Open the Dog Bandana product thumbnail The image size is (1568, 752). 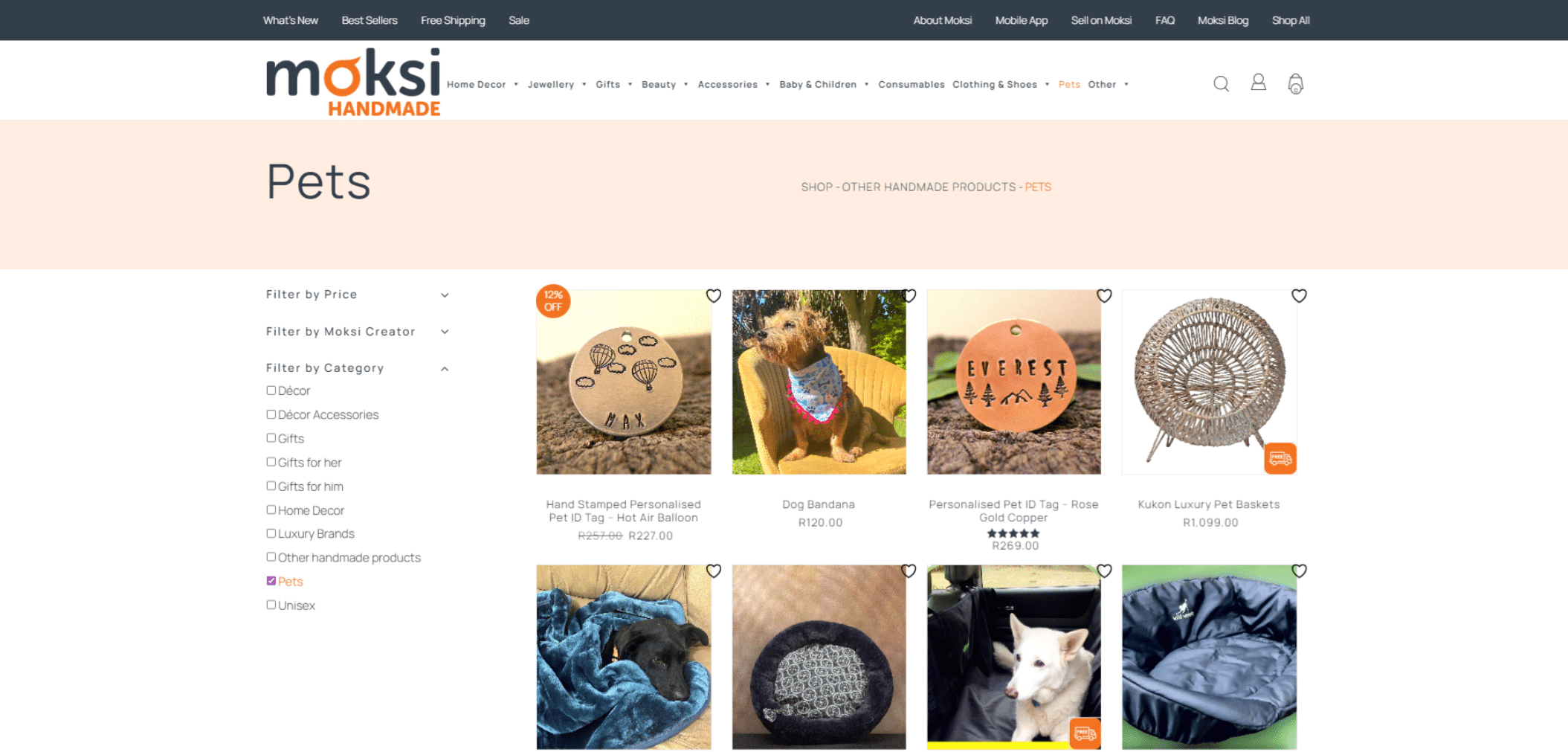tap(819, 382)
